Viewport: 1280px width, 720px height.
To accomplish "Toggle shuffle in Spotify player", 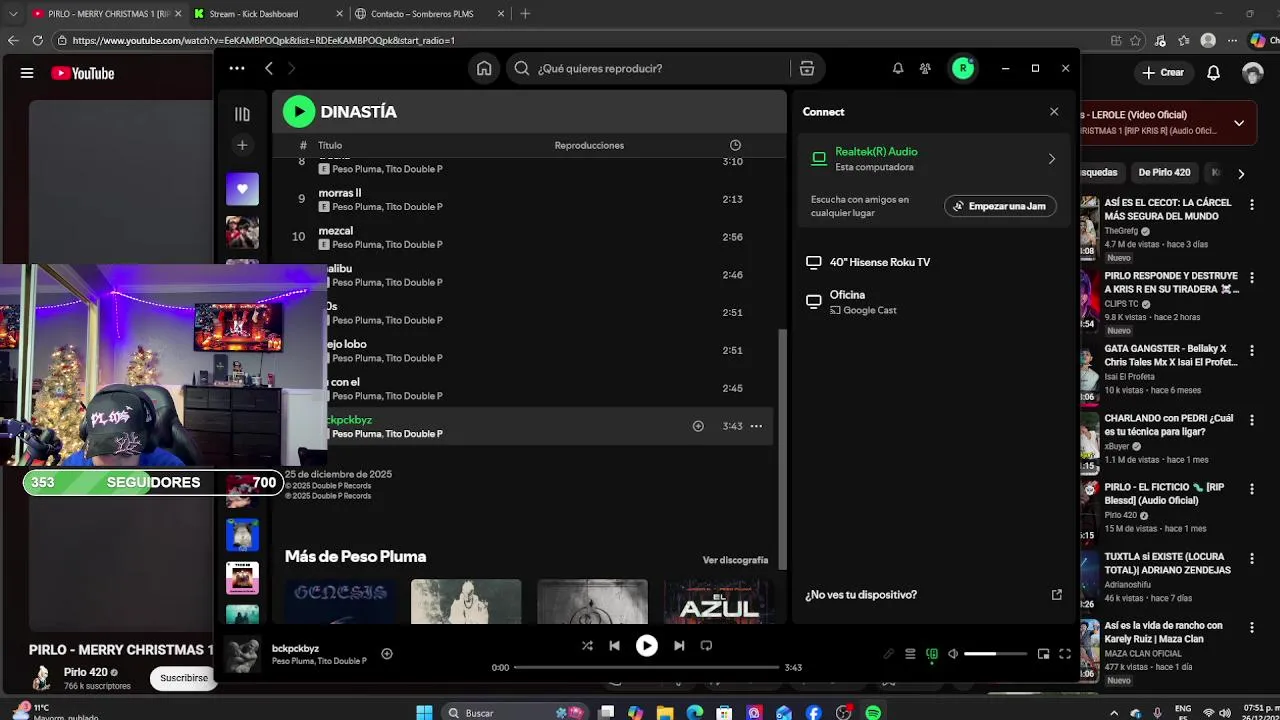I will (587, 646).
